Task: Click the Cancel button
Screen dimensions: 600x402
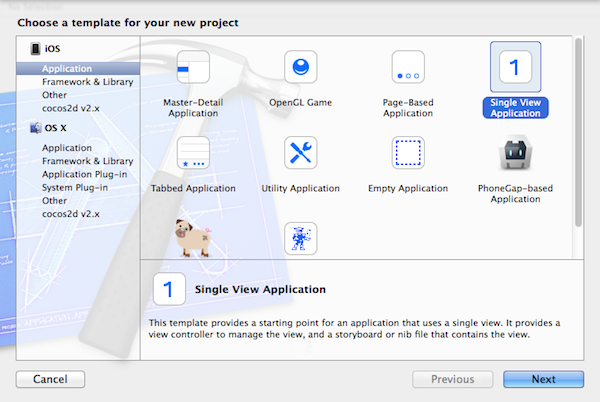Action: [x=50, y=379]
